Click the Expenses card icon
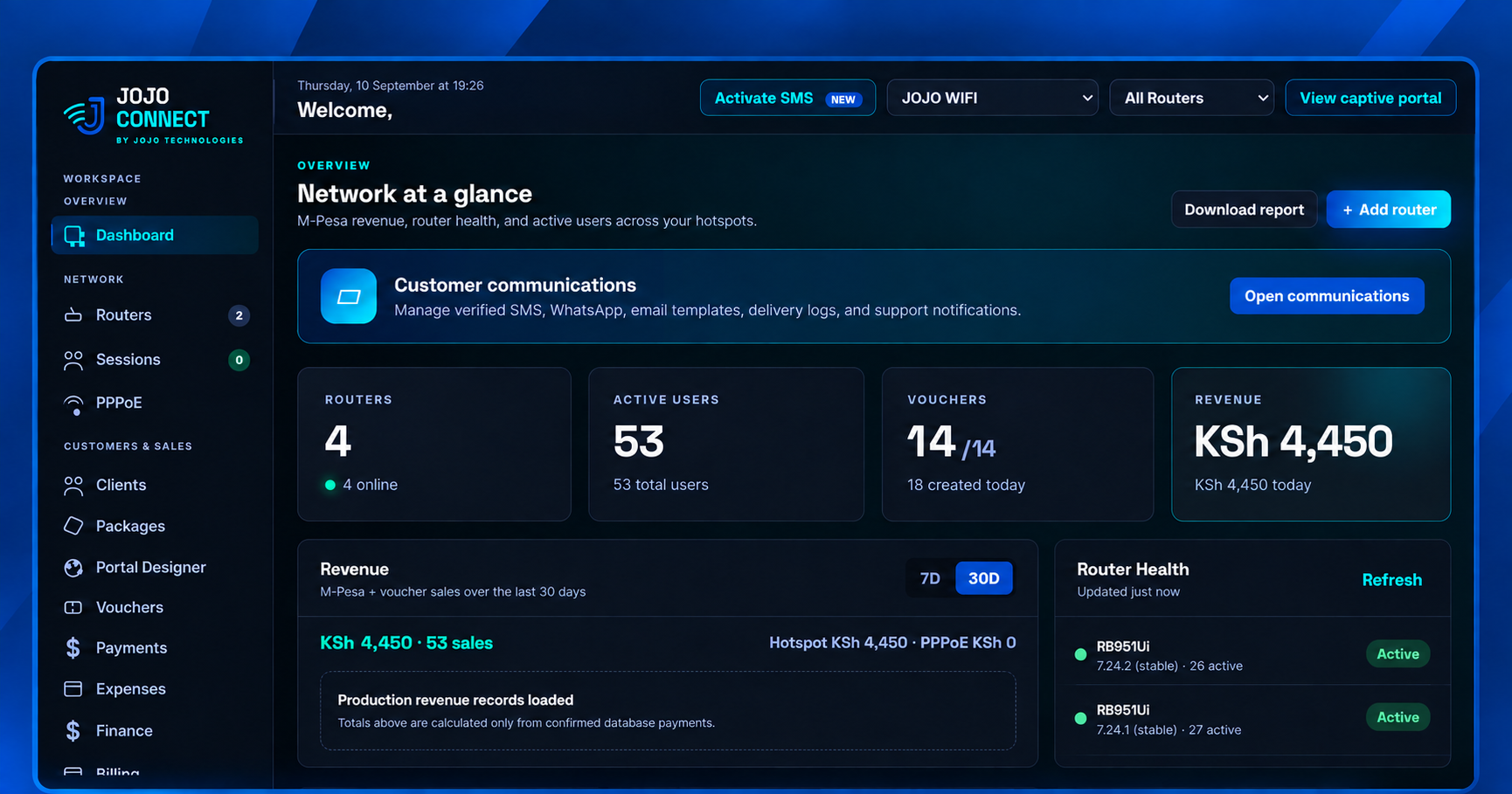Screen dimensions: 1512x794 pos(73,689)
